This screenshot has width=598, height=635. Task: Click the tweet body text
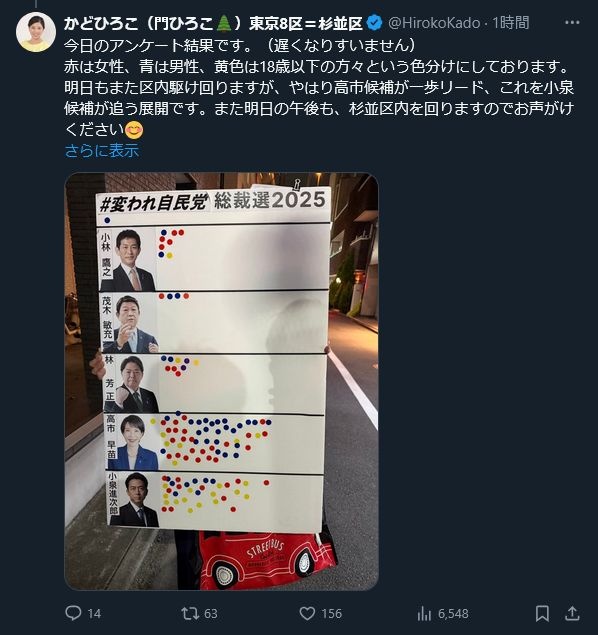pos(319,87)
